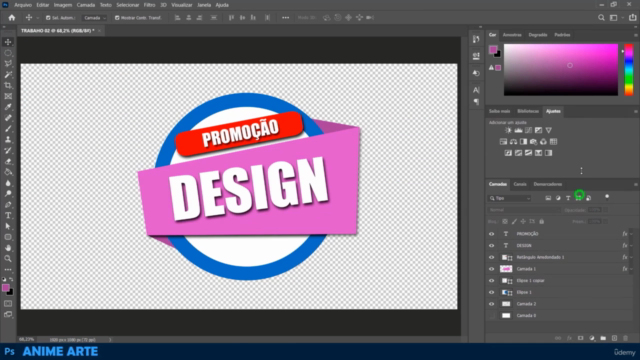Open the Tipo layer filter dropdown

pos(510,198)
